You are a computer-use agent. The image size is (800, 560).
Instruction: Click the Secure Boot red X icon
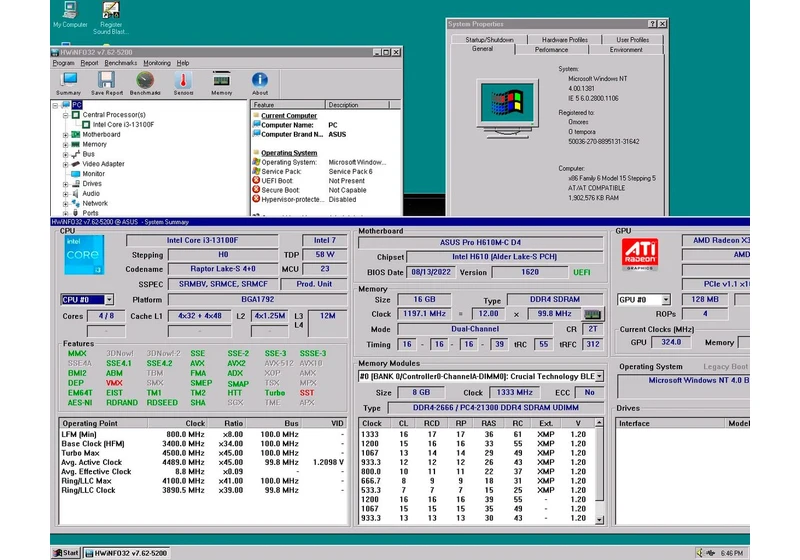coord(256,190)
